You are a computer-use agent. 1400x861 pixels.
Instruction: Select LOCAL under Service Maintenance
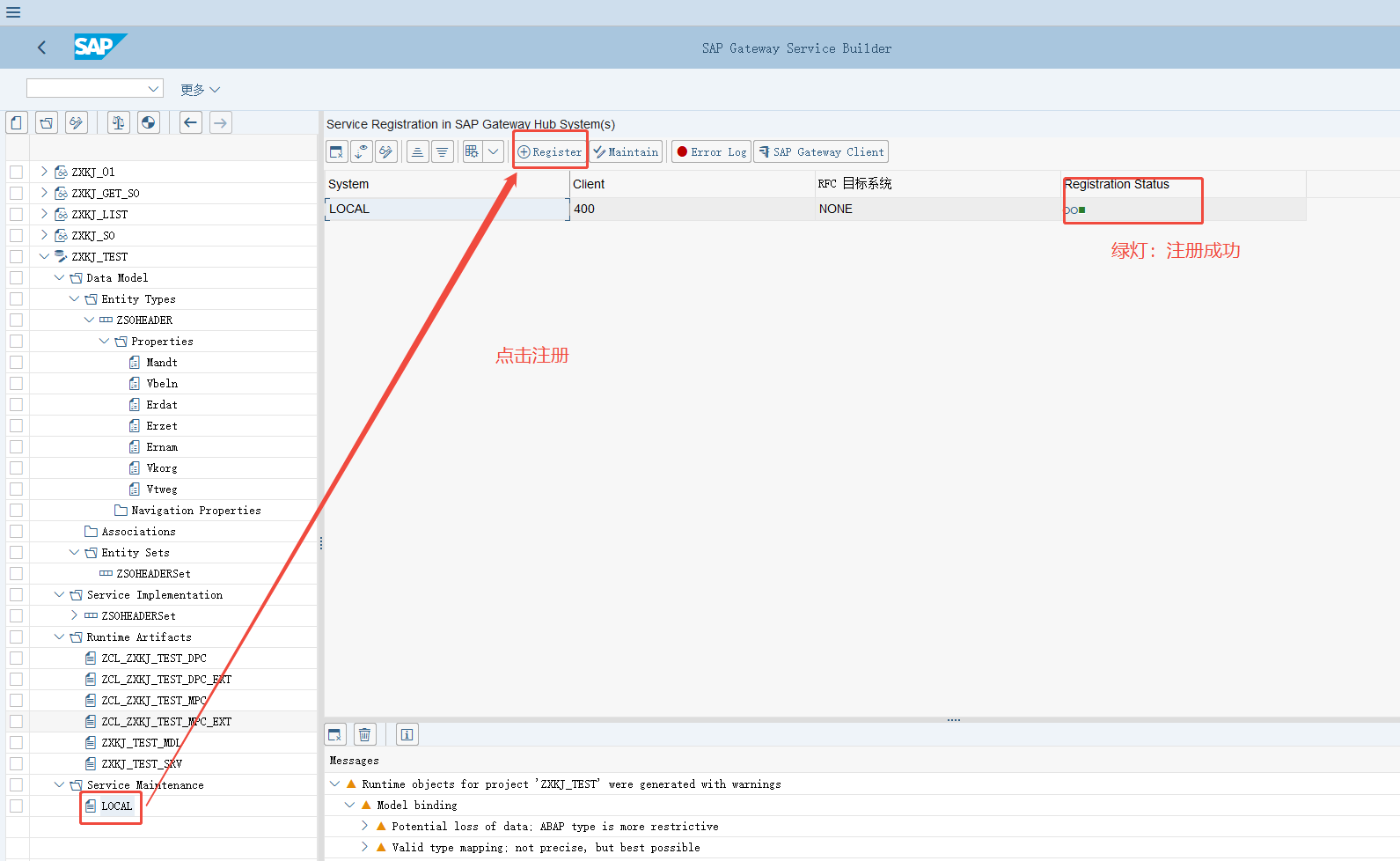click(116, 806)
